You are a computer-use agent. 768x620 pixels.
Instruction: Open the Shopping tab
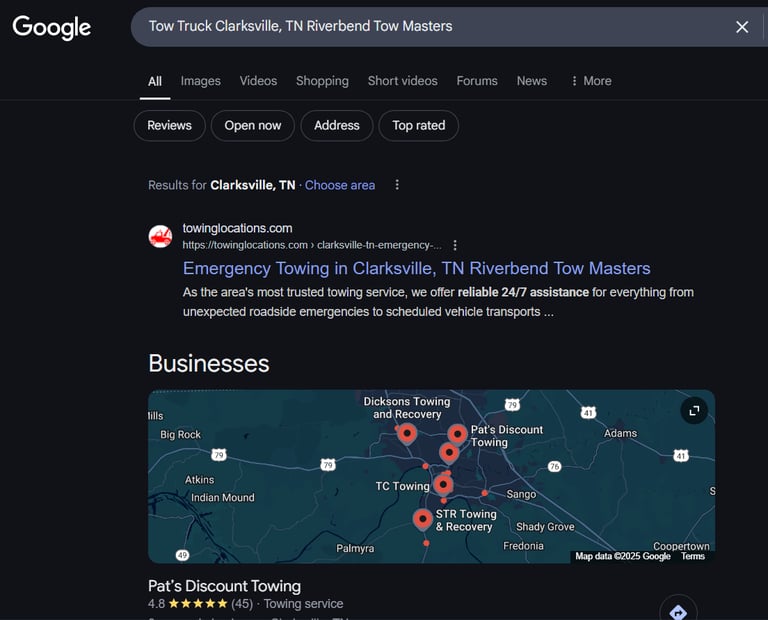(322, 81)
